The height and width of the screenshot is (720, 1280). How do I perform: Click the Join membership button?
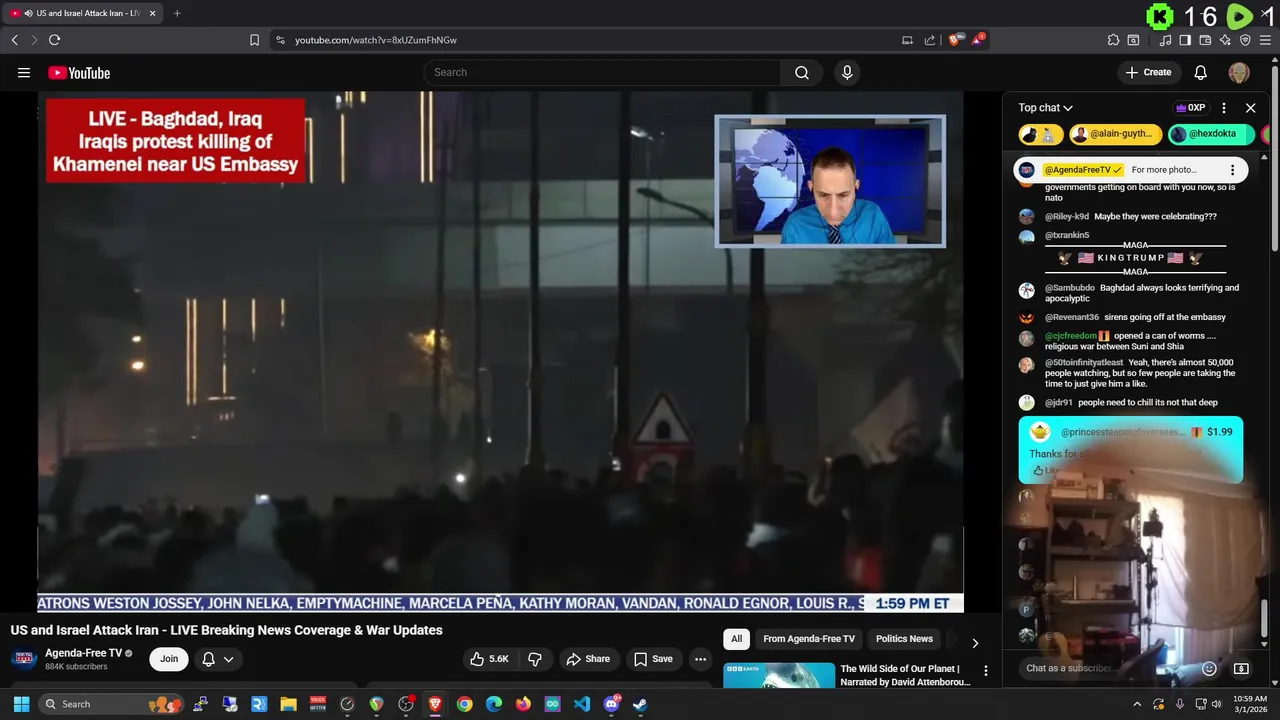point(169,659)
